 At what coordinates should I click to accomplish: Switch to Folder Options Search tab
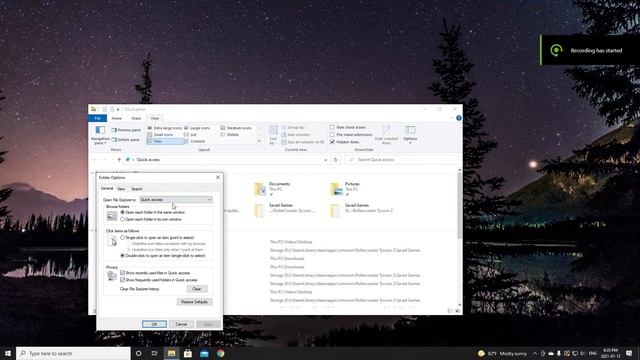tap(137, 189)
